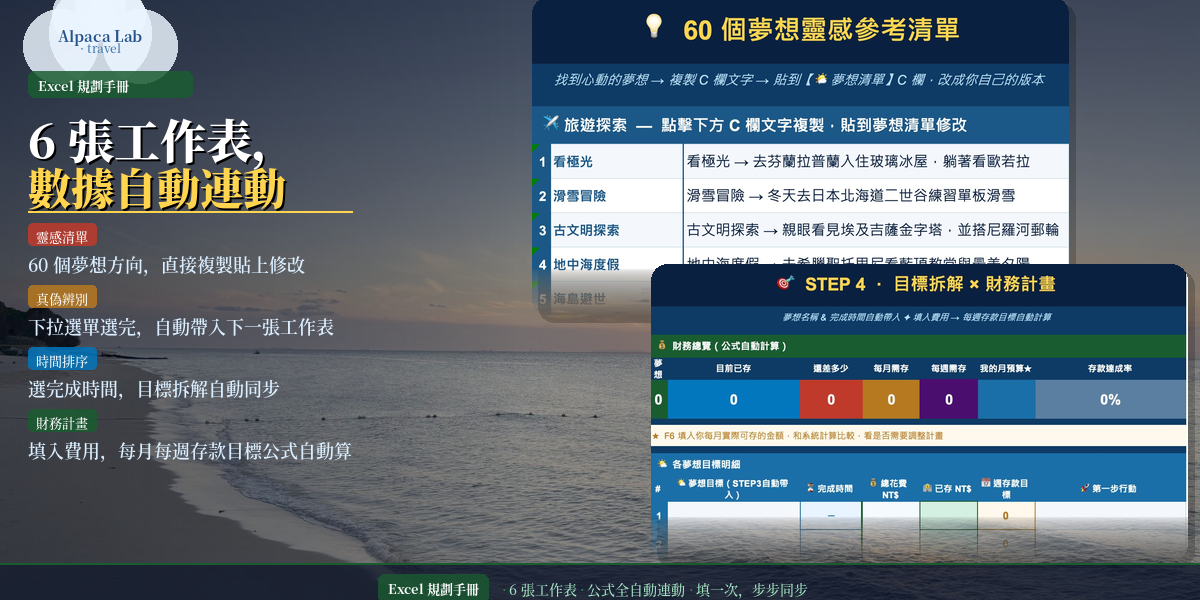The width and height of the screenshot is (1200, 600).
Task: Click the red 靈感清單 badge
Action: point(62,236)
